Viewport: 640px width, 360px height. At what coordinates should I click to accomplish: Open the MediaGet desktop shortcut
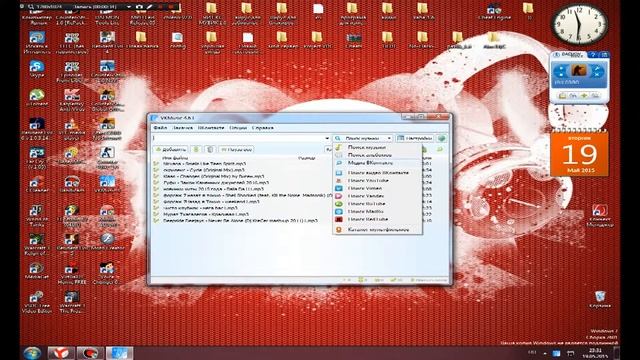click(x=37, y=271)
